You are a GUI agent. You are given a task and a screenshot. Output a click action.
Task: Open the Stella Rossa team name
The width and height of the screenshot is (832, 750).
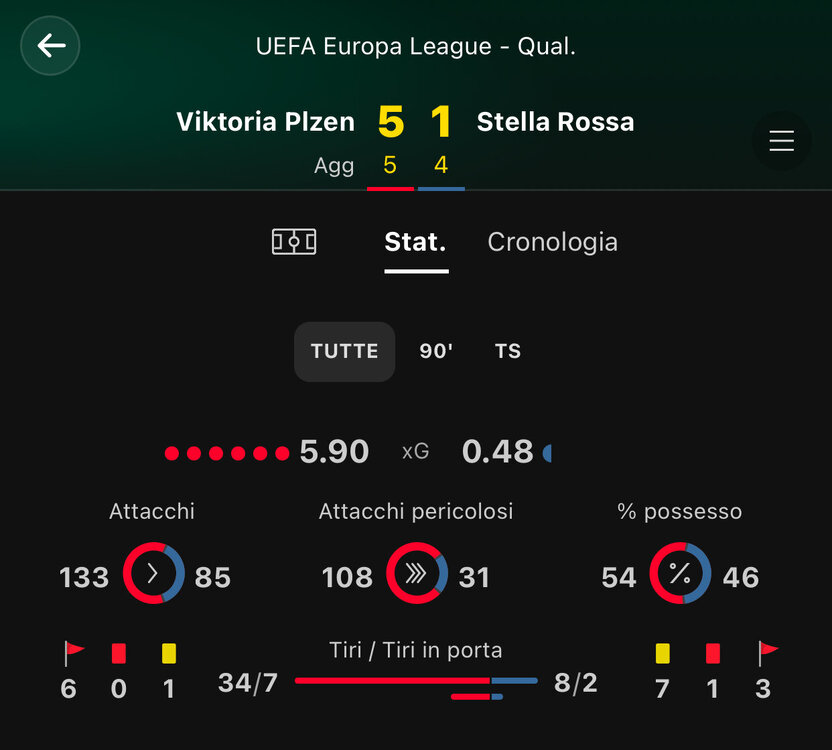(556, 122)
